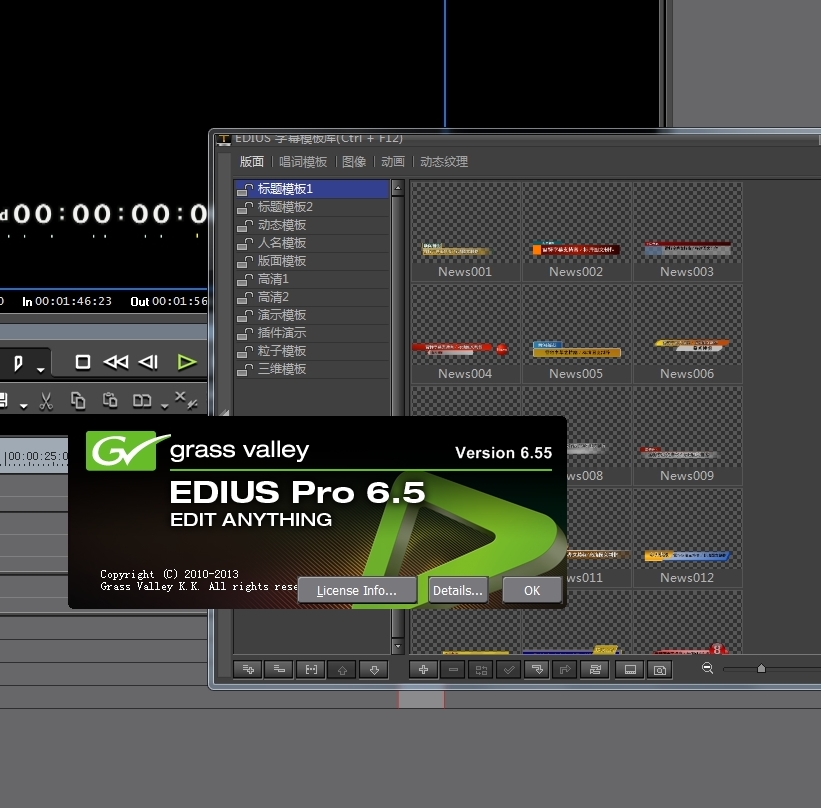Select News002 template thumbnail
Screen dimensions: 821x808
coord(576,232)
